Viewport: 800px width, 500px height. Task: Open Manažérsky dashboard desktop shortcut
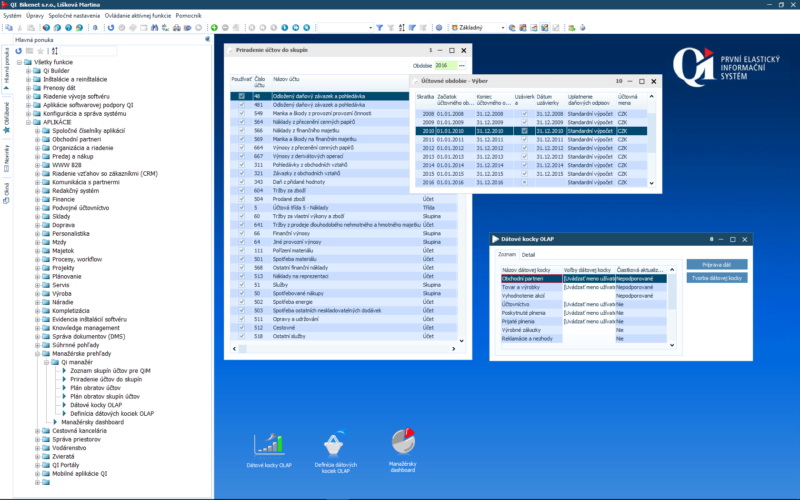tap(403, 451)
